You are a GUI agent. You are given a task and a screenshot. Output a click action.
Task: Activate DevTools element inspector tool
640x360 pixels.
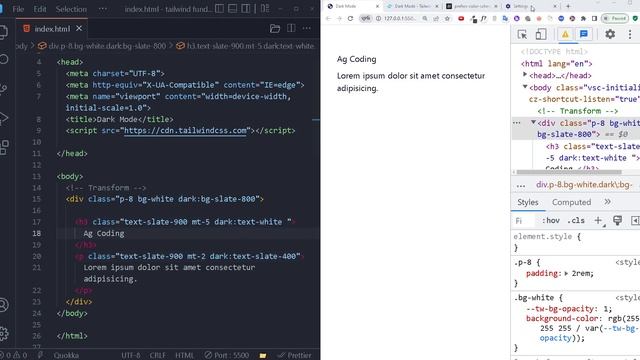[522, 34]
